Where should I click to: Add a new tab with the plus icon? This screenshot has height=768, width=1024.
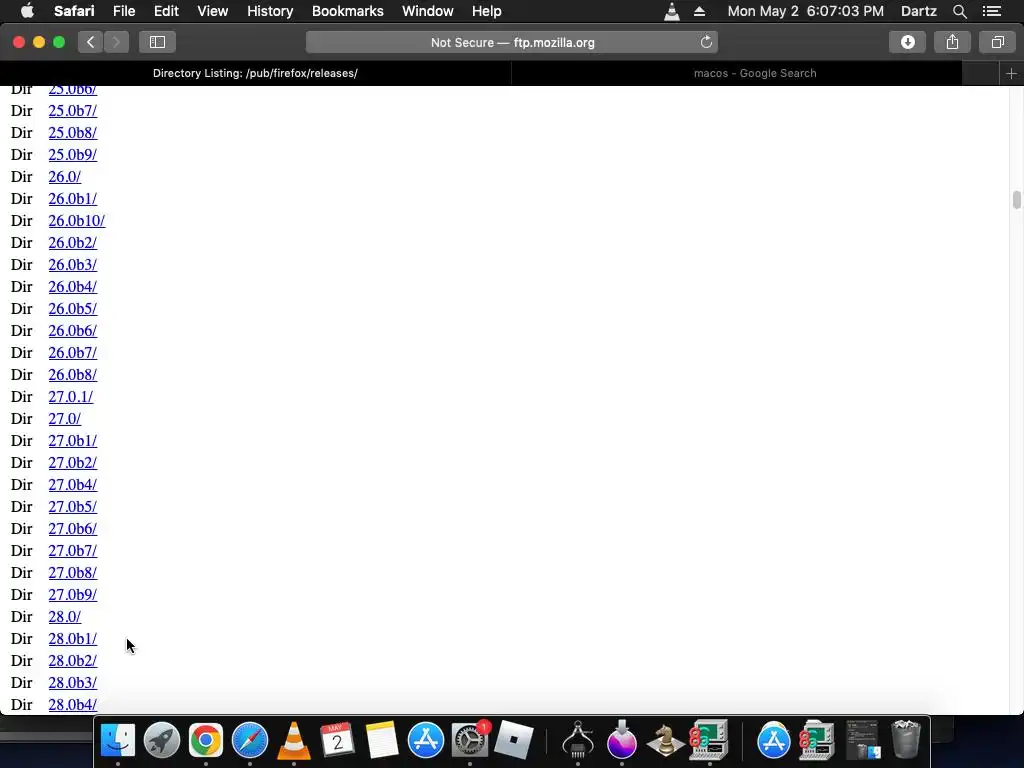pos(1011,74)
